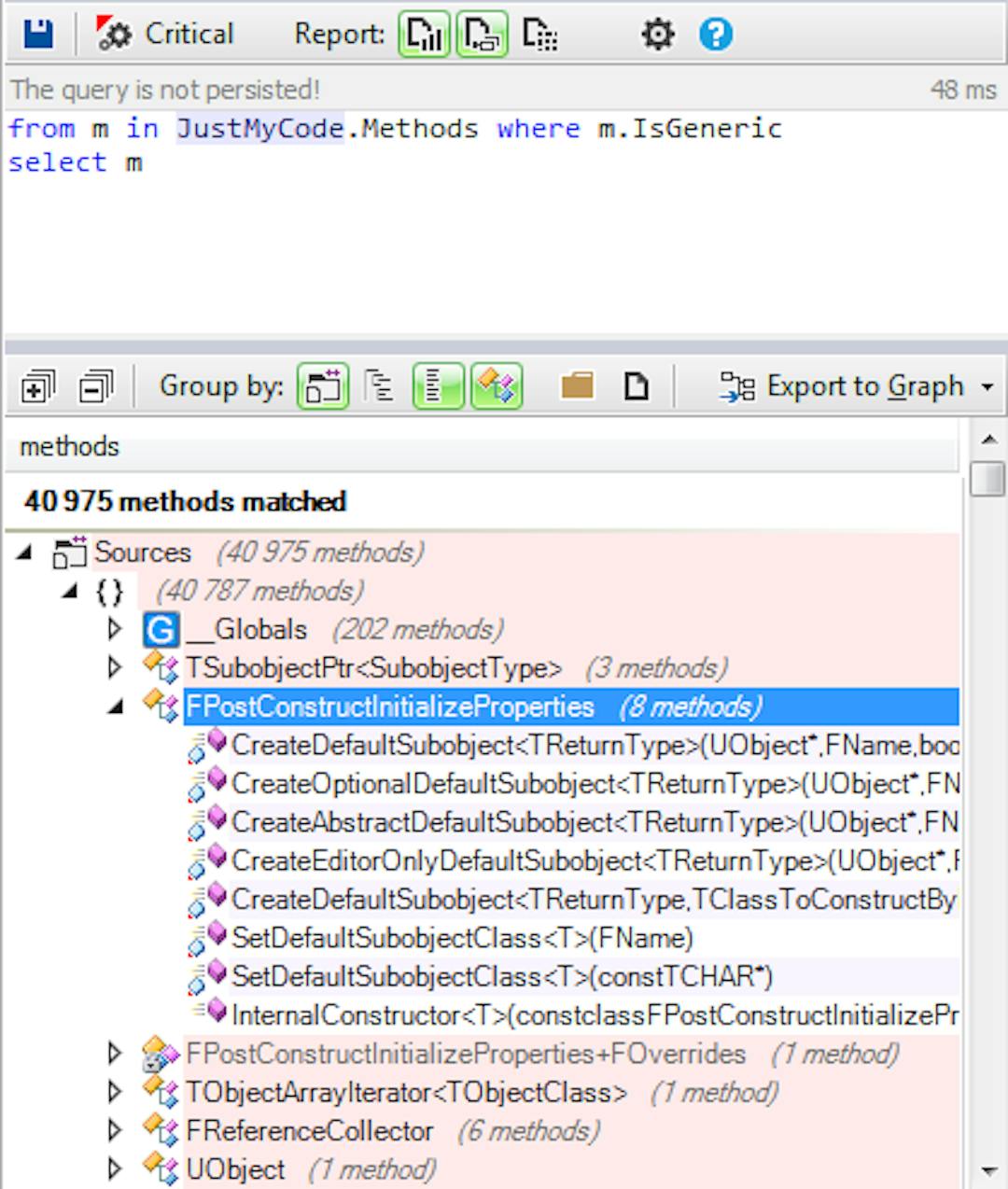Expand the FReferenceCollector node
The width and height of the screenshot is (1008, 1189).
pyautogui.click(x=115, y=1130)
